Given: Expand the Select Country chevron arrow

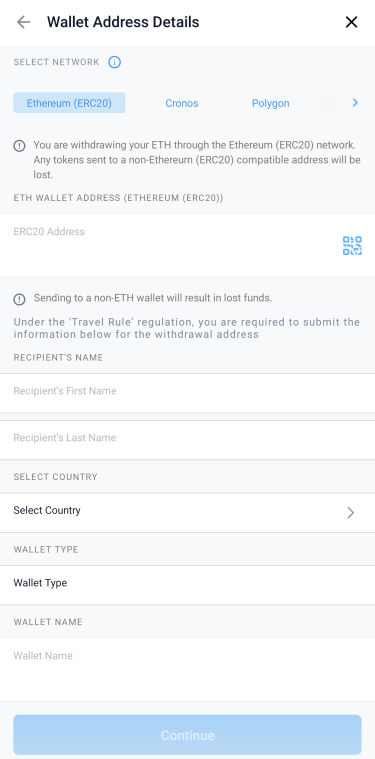Looking at the screenshot, I should (351, 513).
